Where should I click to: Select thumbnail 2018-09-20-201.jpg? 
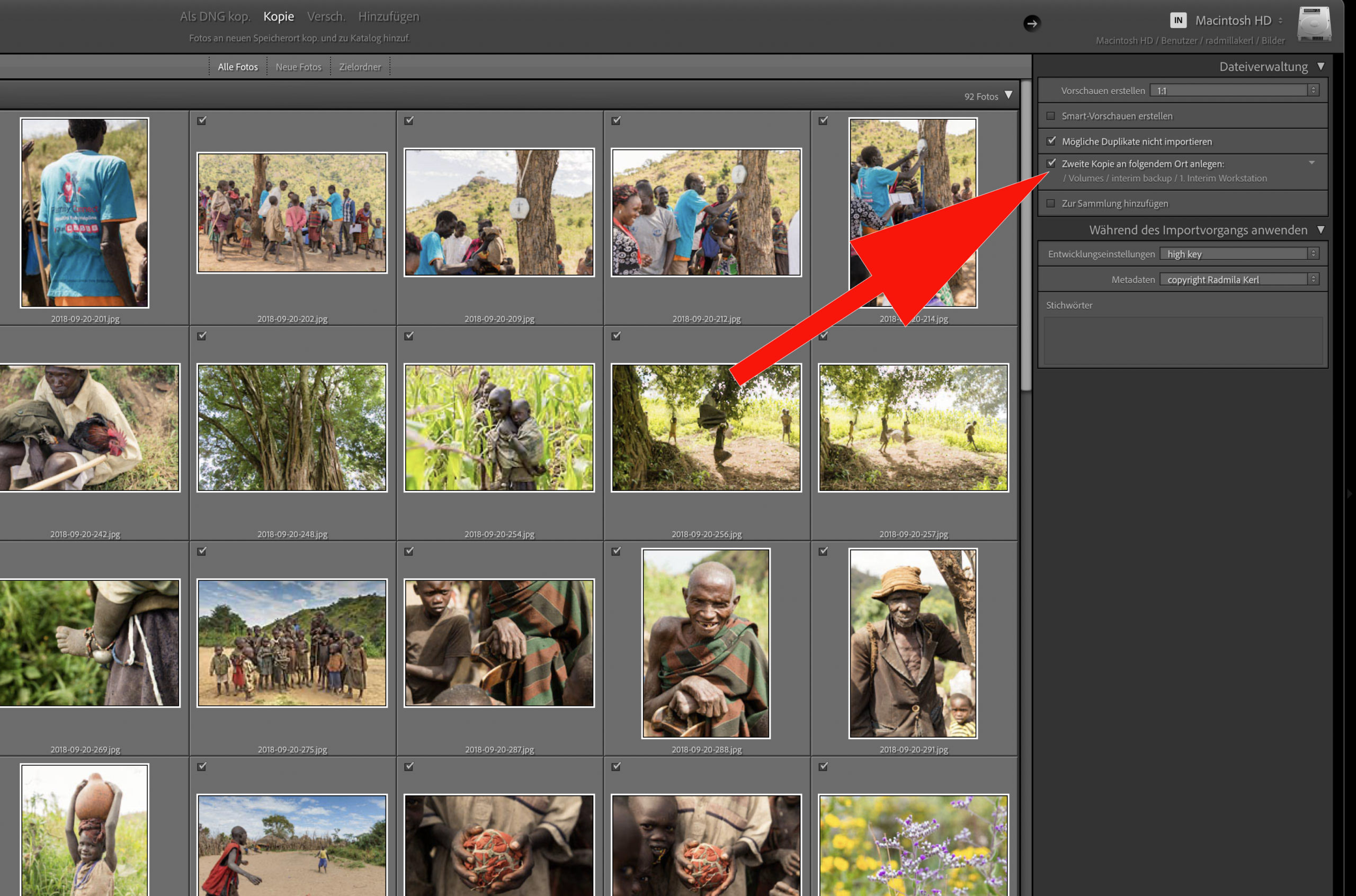click(x=85, y=212)
